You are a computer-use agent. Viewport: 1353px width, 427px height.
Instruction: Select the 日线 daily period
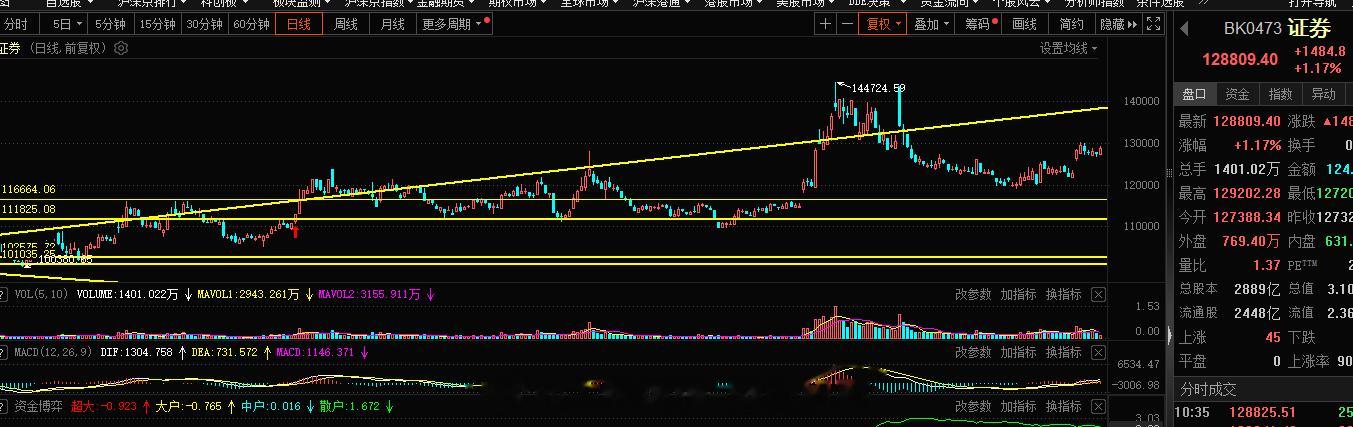click(x=299, y=24)
